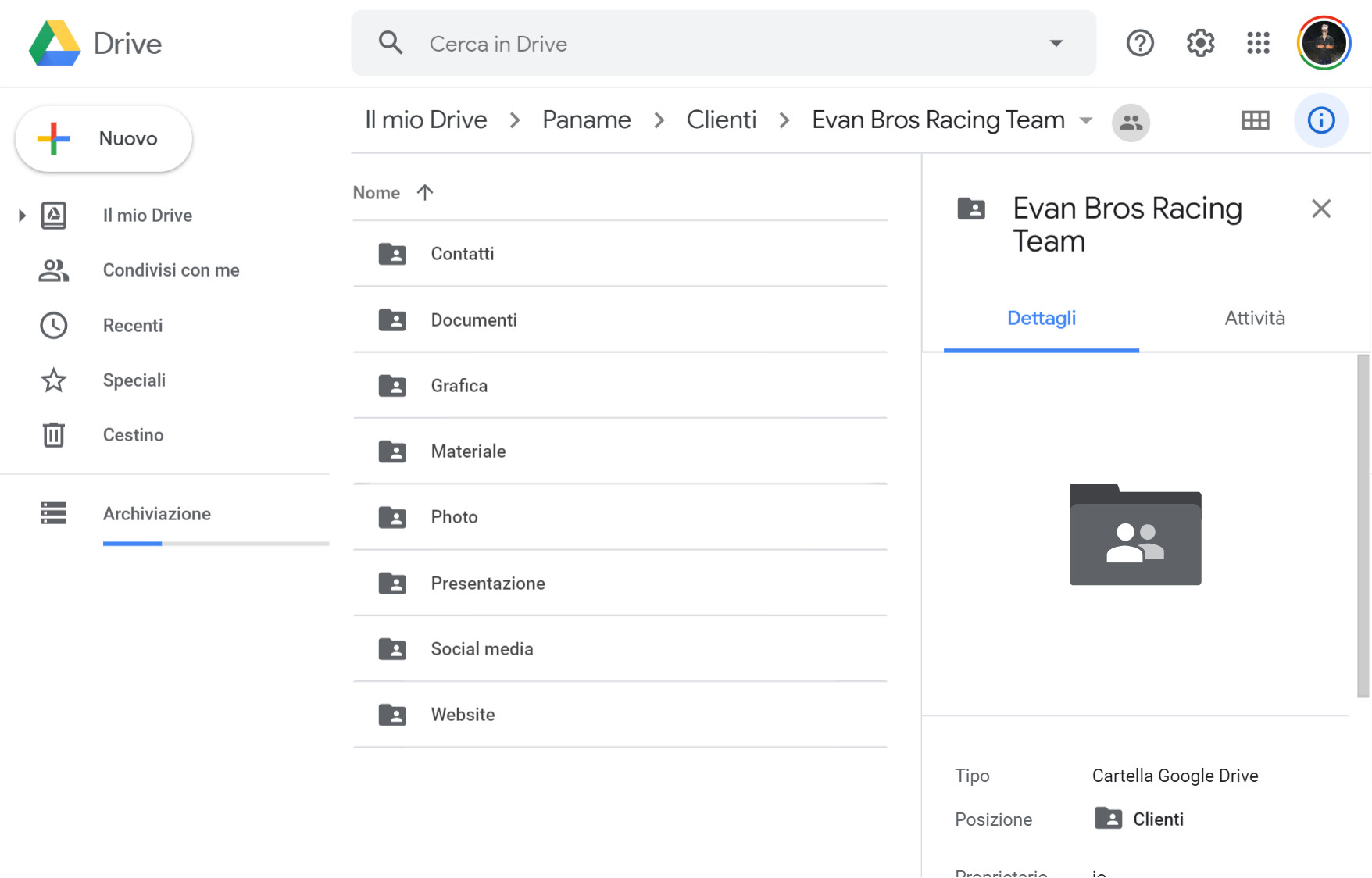1372x878 pixels.
Task: Open the Google apps grid
Action: 1258,43
